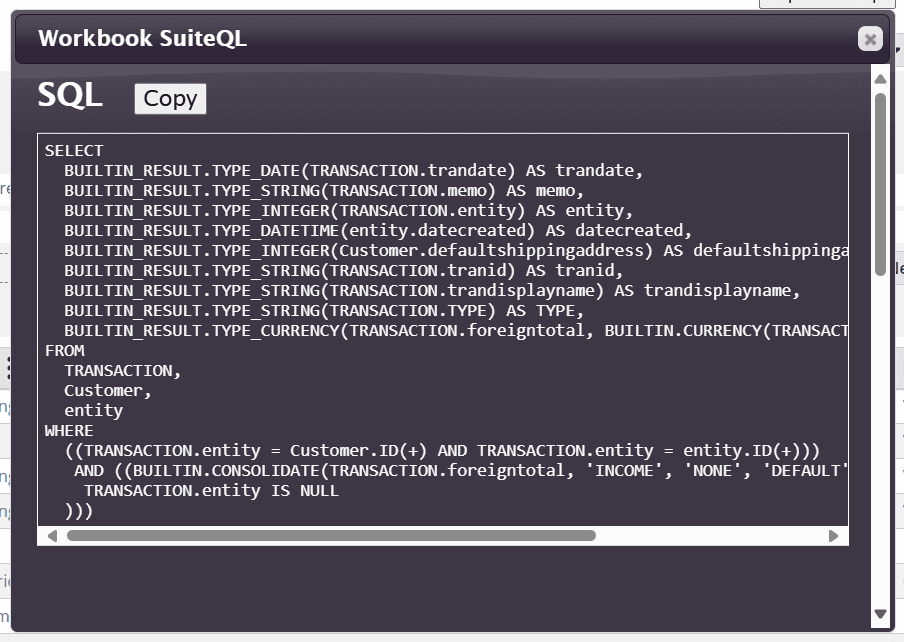This screenshot has width=904, height=642.
Task: Click the WHERE keyword line
Action: point(69,430)
